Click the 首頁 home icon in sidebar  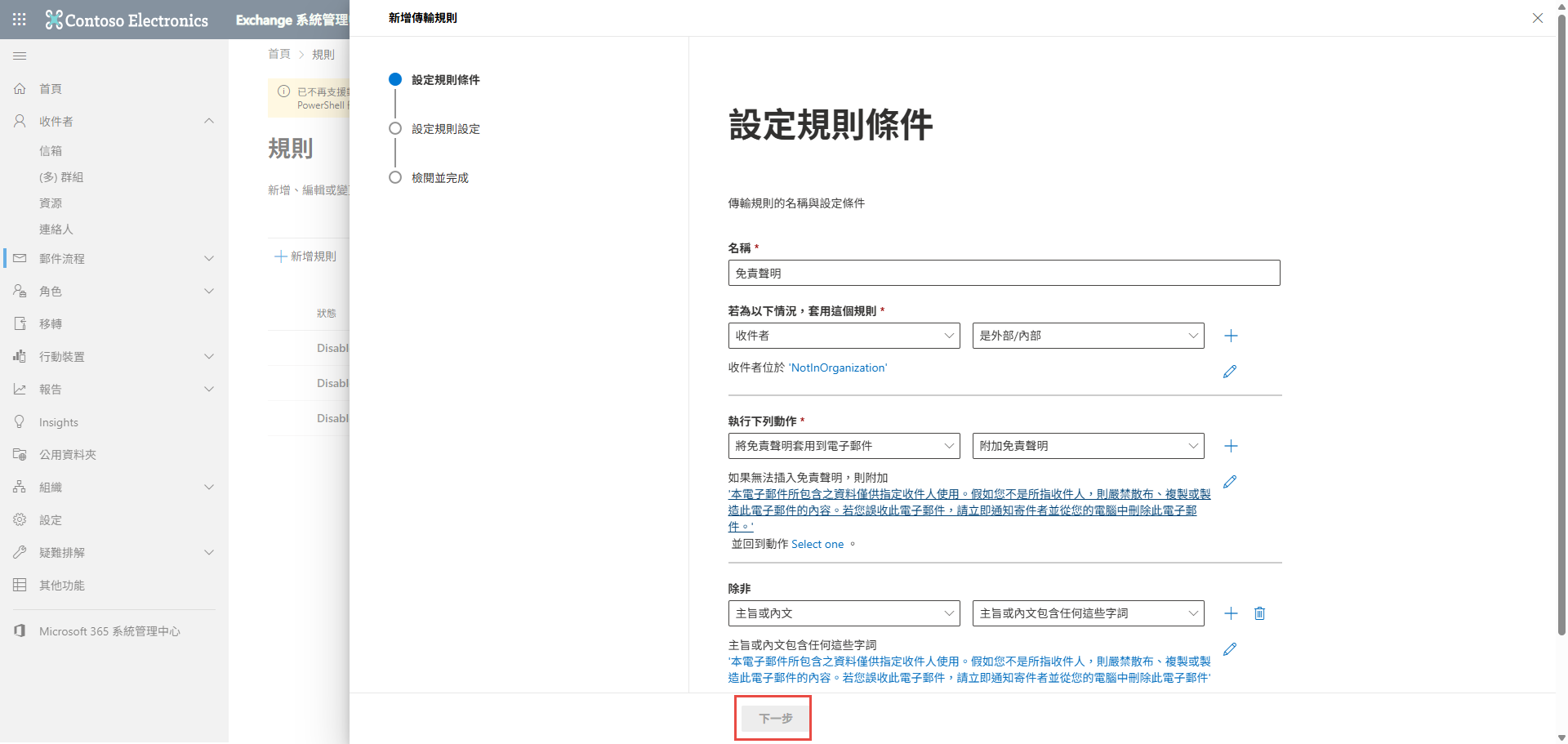point(20,88)
